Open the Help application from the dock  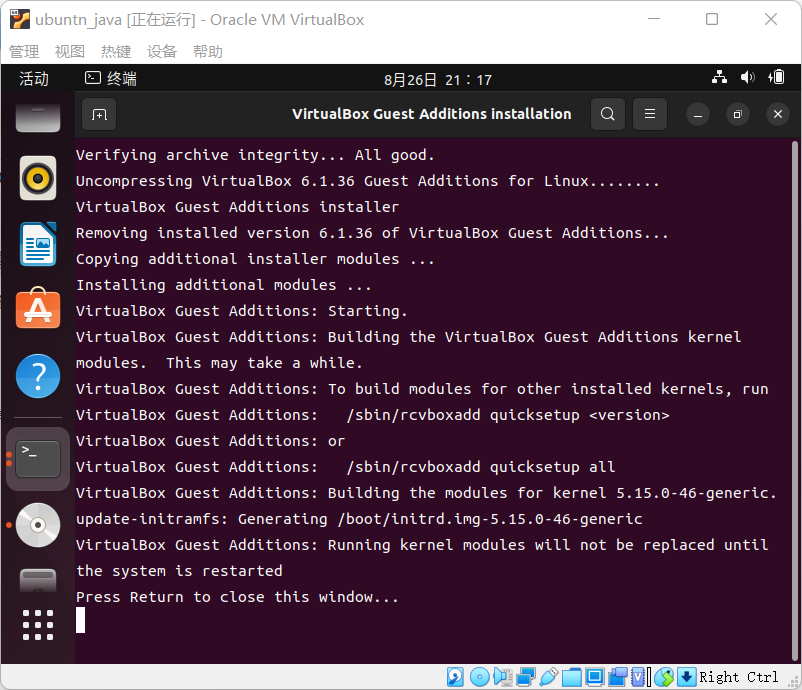point(38,376)
